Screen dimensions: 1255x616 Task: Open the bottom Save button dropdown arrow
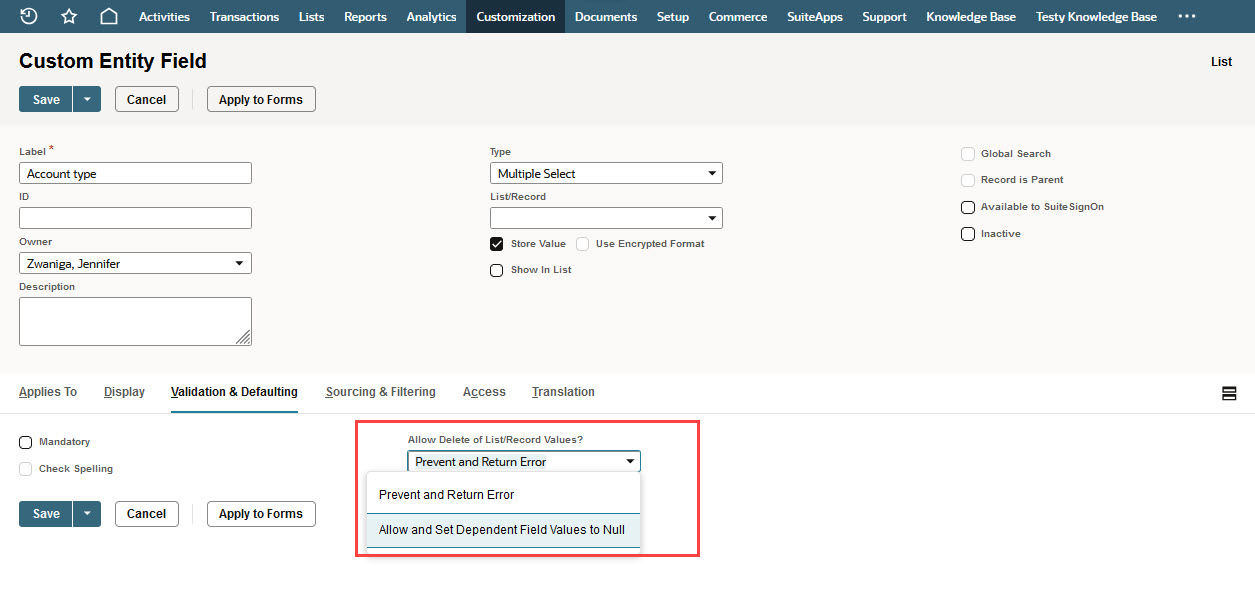(86, 513)
